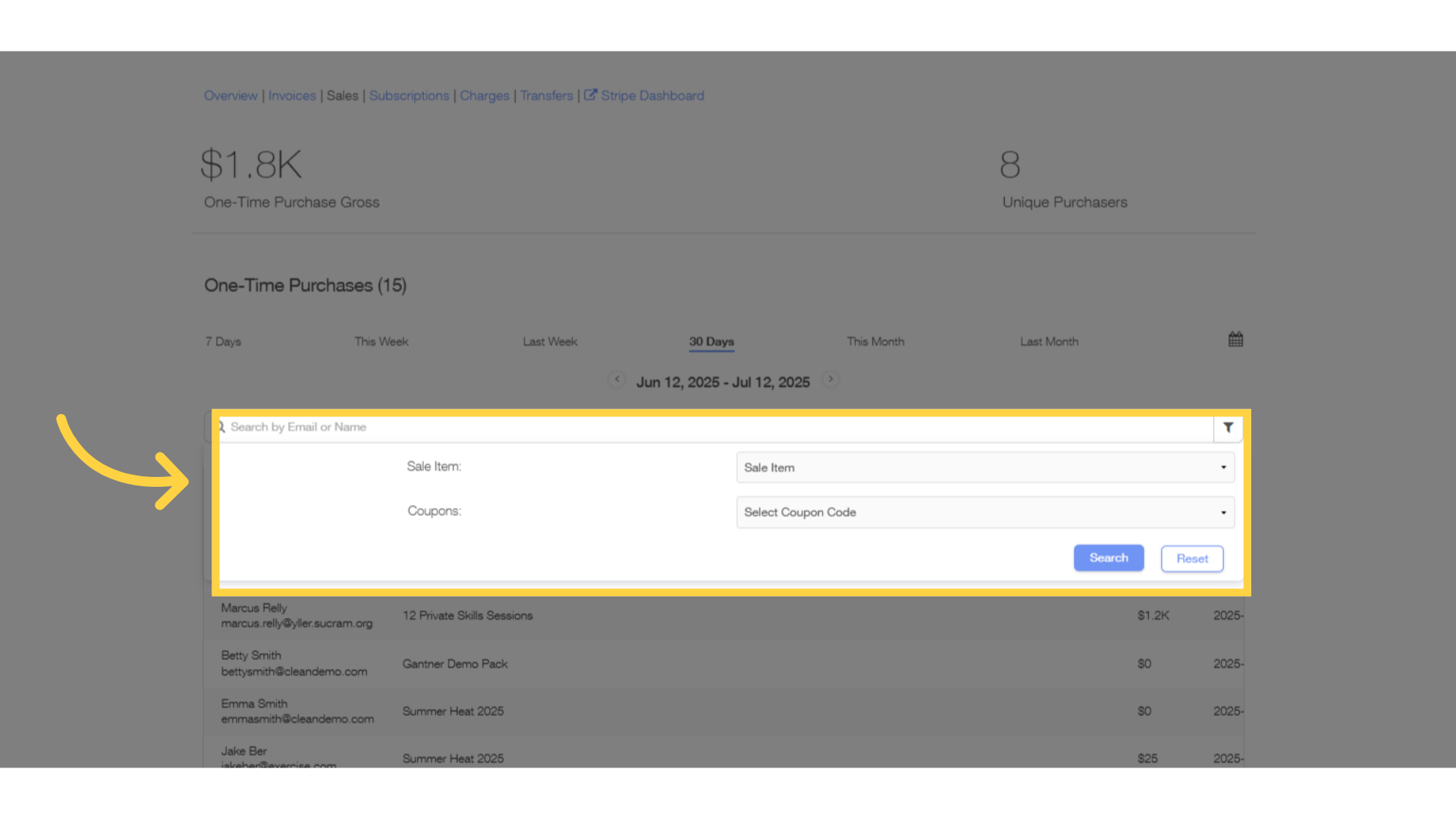The width and height of the screenshot is (1456, 819).
Task: Click emmasmith@cleandemo.com email
Action: click(x=297, y=719)
